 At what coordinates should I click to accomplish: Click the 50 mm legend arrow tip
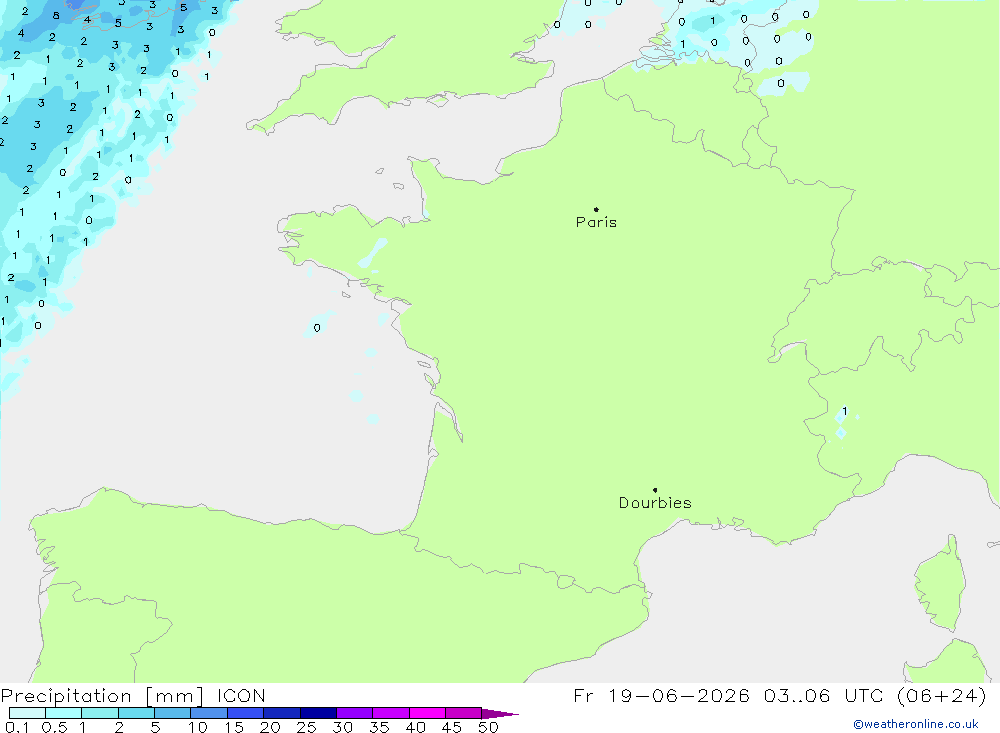(501, 713)
